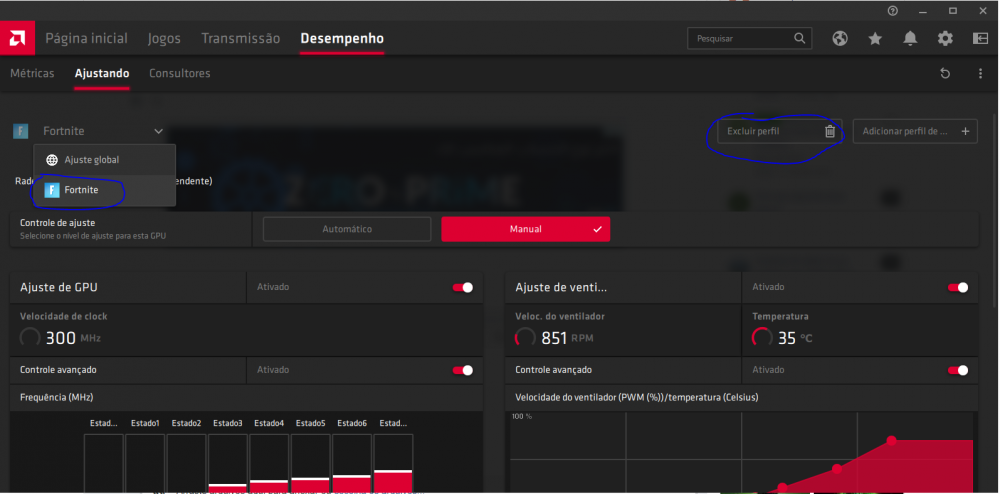
Task: Collapse the Fortnite profile dropdown chevron
Action: pos(158,131)
